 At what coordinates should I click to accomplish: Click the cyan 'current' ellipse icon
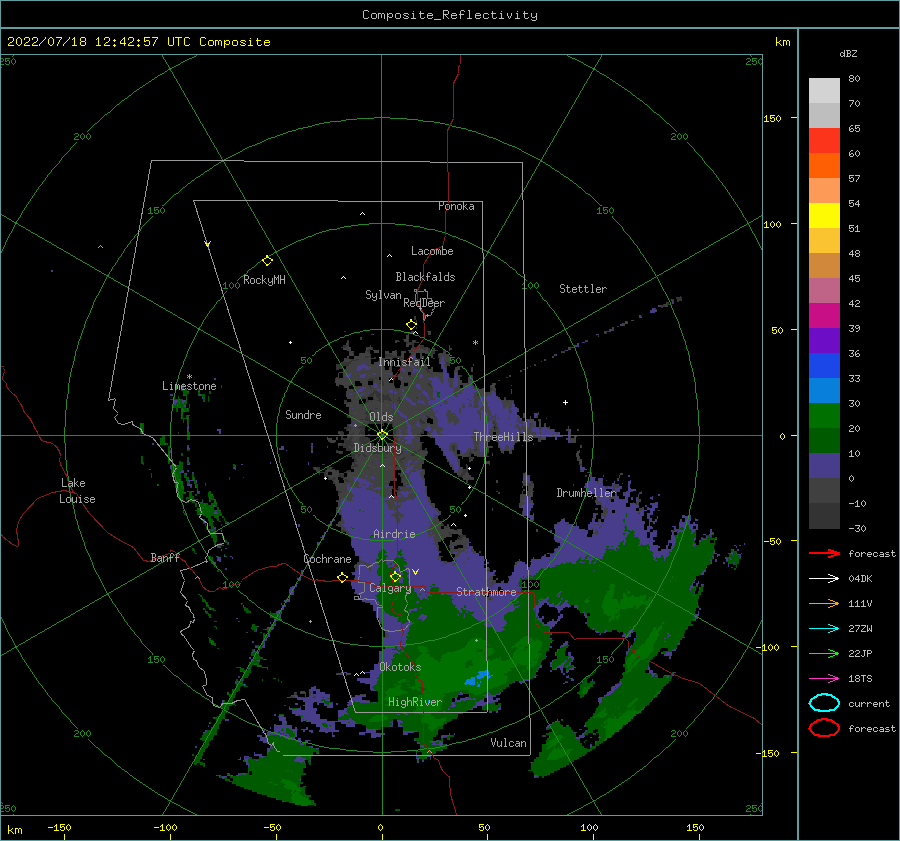point(824,703)
